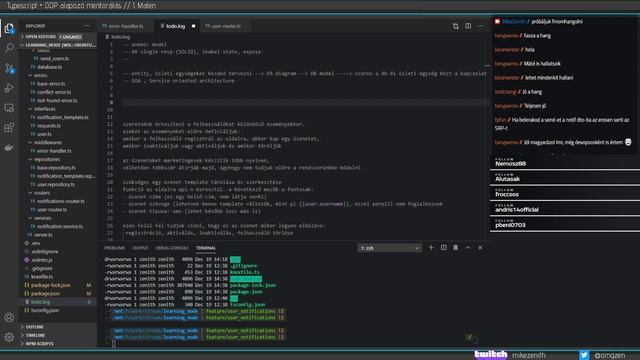The width and height of the screenshot is (640, 360).
Task: Split the terminal panel
Action: tap(443, 247)
